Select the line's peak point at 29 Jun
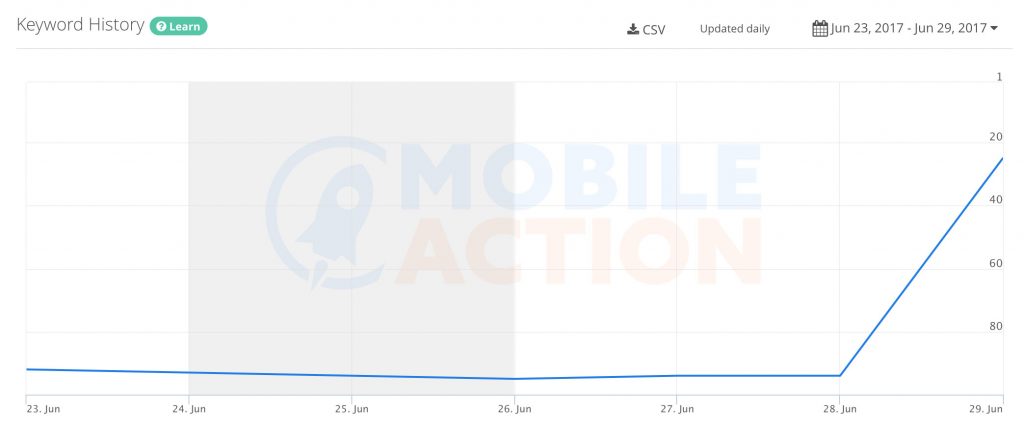Image resolution: width=1024 pixels, height=429 pixels. click(1002, 158)
